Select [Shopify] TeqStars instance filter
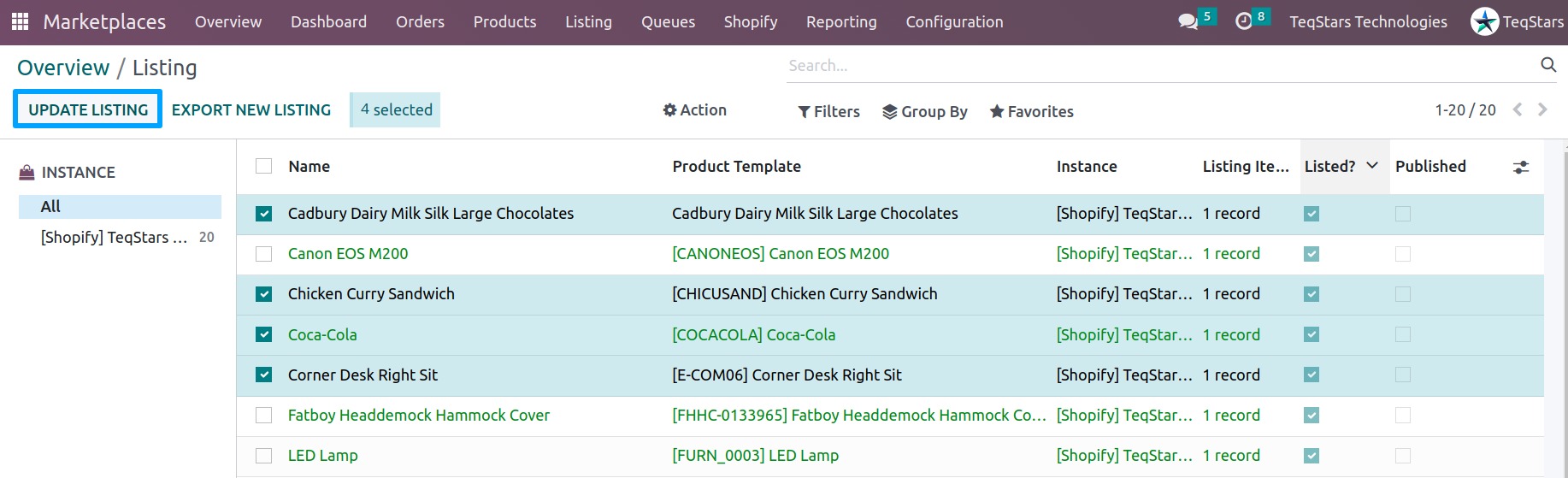 pos(120,237)
